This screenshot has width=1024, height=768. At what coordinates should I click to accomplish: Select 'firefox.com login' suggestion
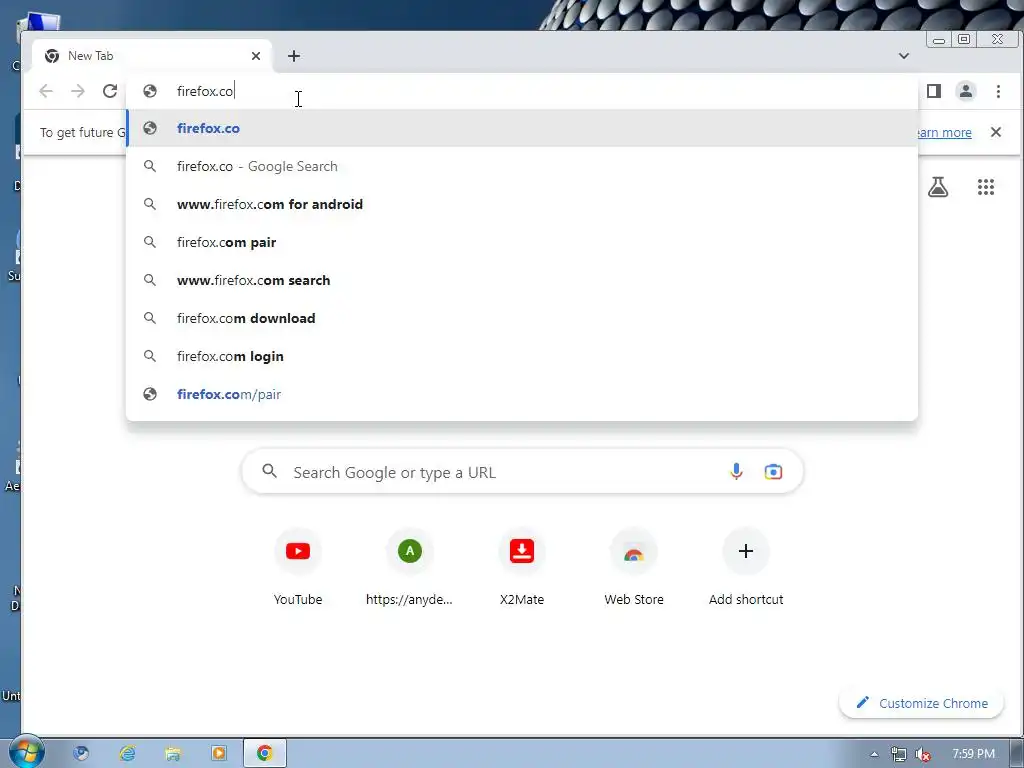[522, 356]
